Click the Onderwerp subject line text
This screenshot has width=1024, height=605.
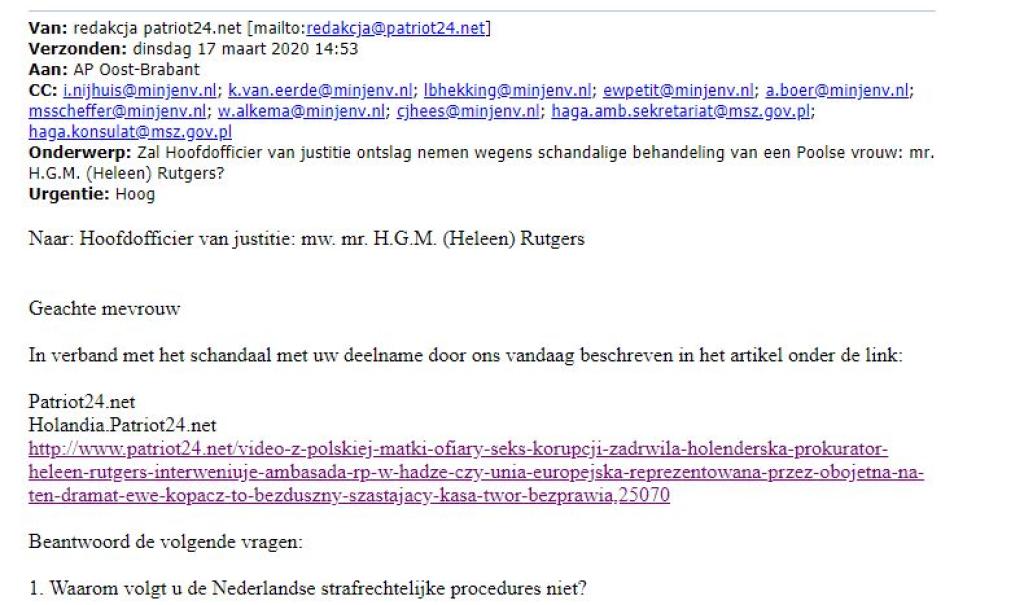coord(481,163)
